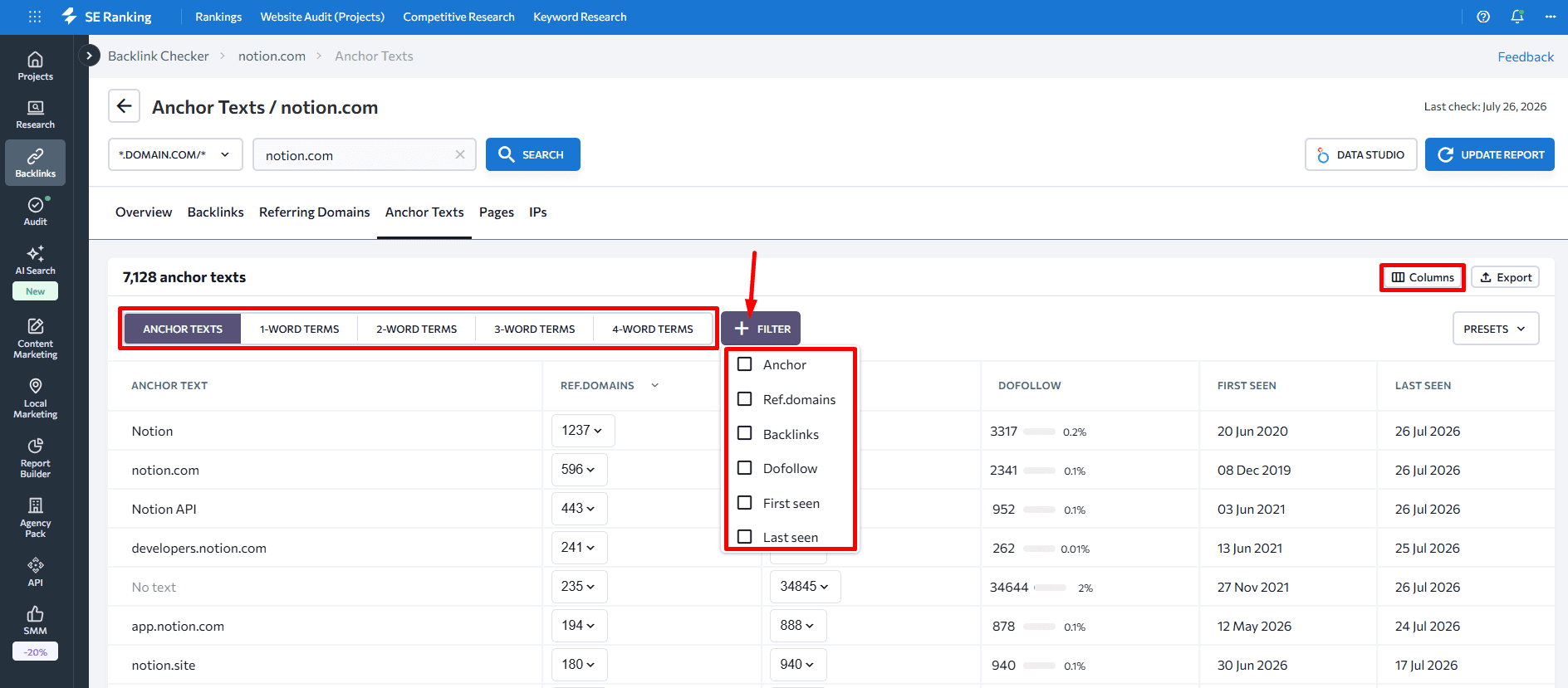Open Website Audit (Projects) menu
The width and height of the screenshot is (1568, 688).
coord(322,17)
